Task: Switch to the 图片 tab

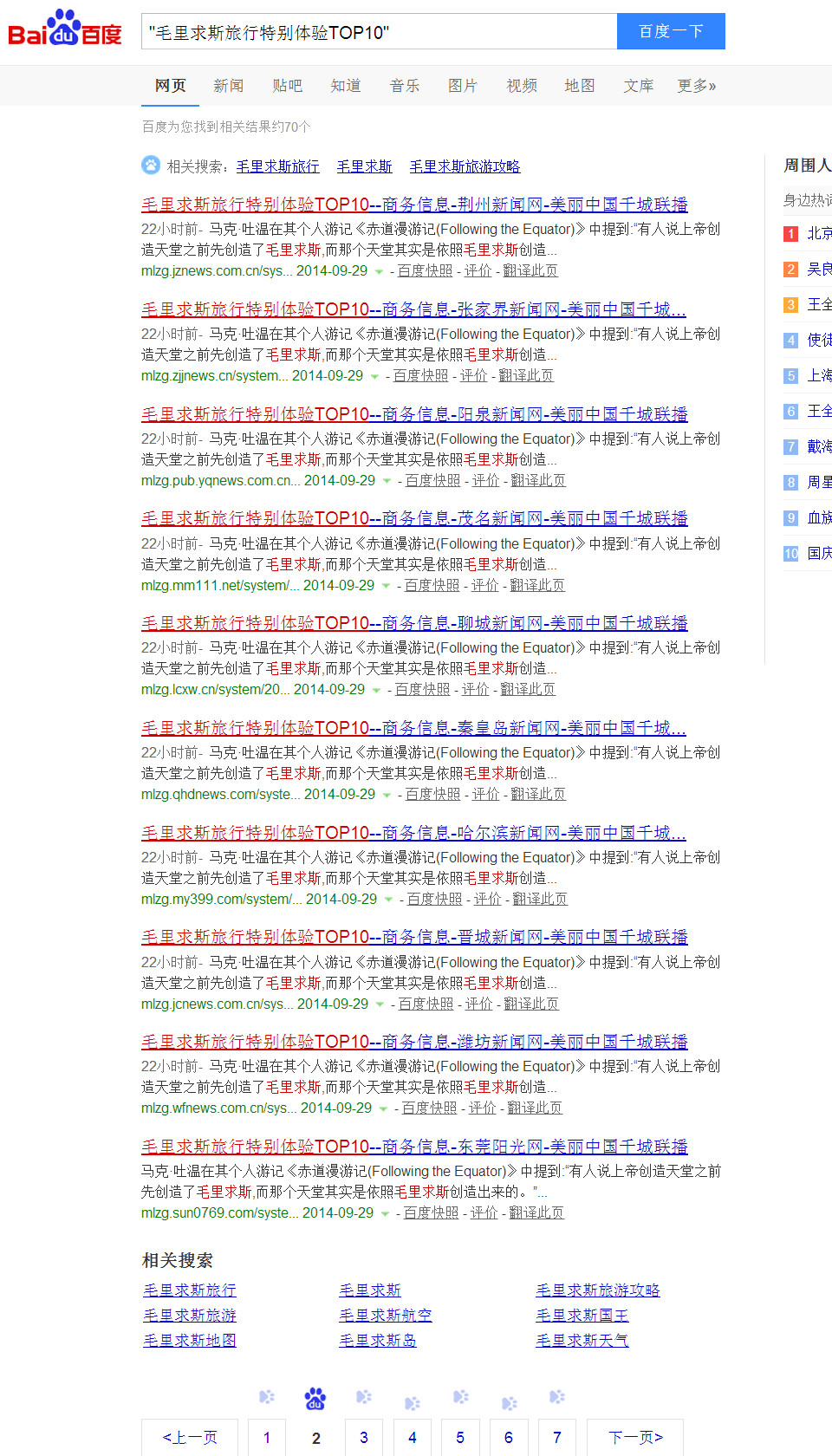Action: pyautogui.click(x=462, y=86)
